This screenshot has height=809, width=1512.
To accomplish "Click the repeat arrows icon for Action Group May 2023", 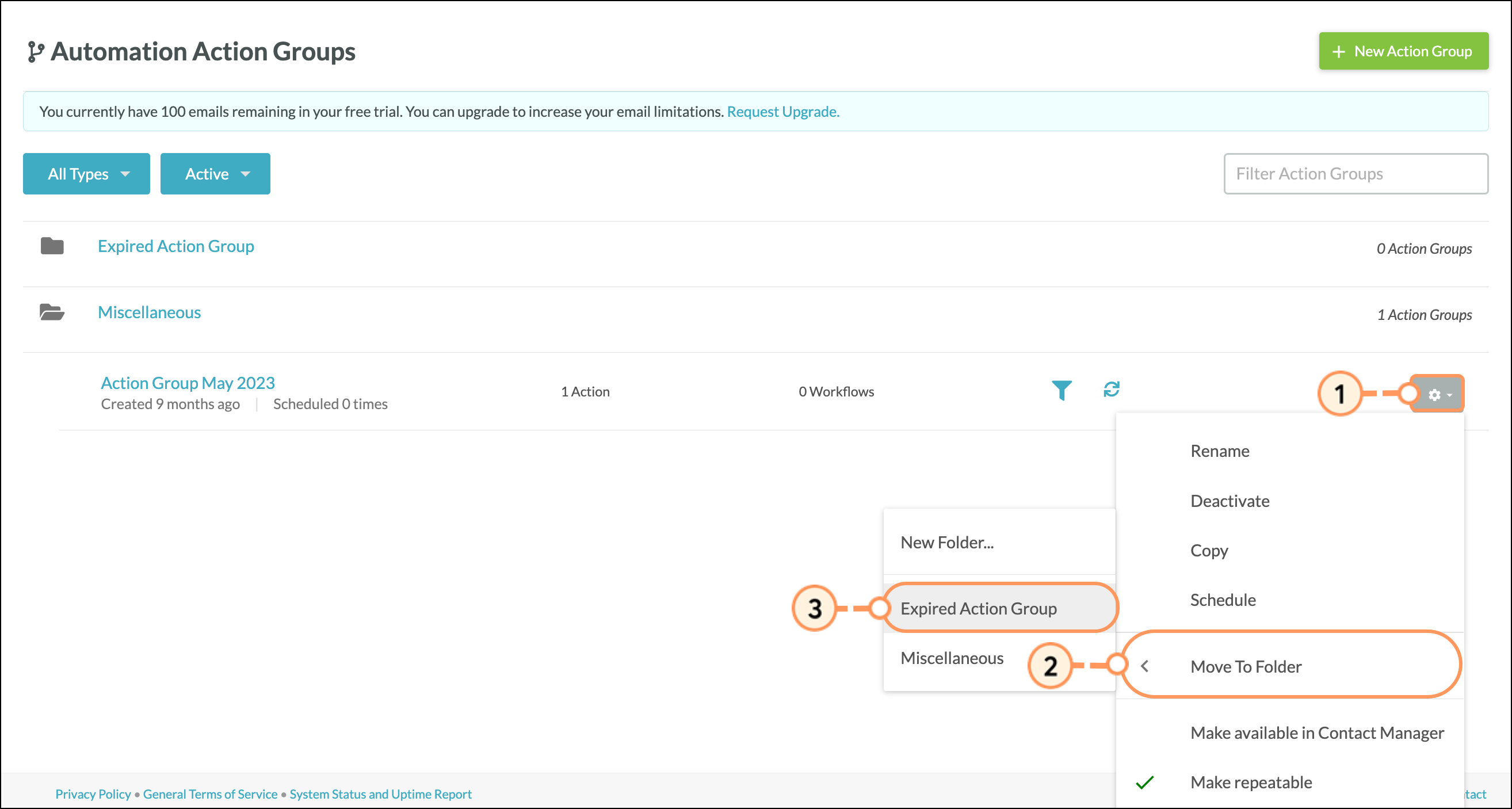I will click(x=1111, y=389).
